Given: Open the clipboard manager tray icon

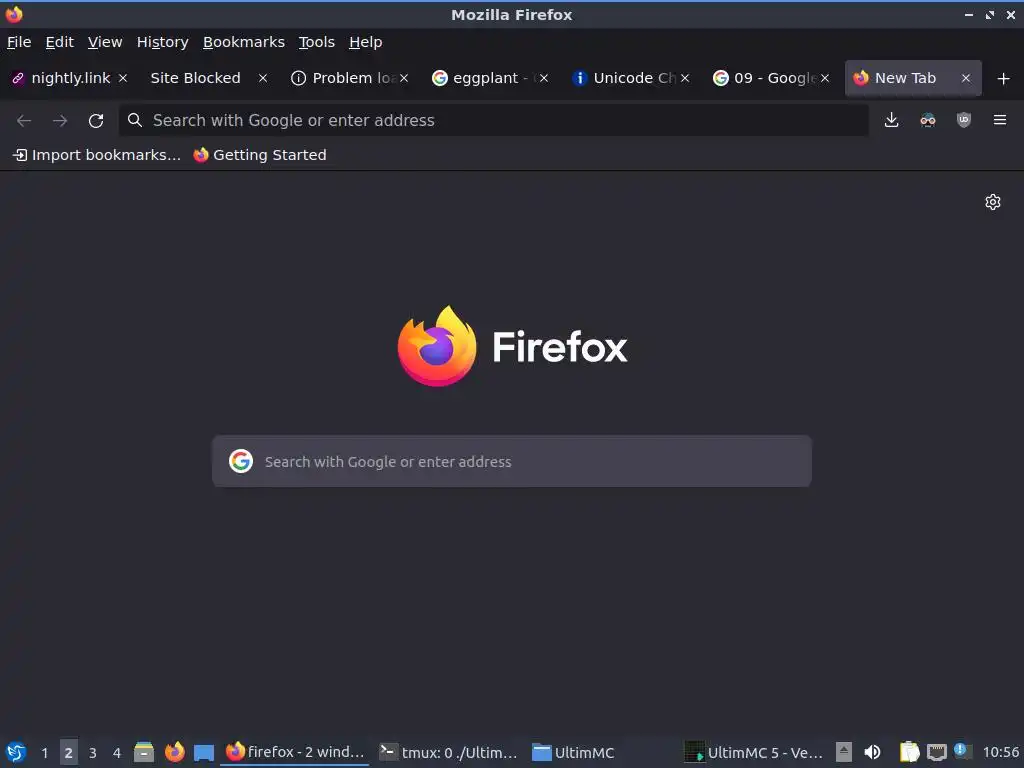Looking at the screenshot, I should (x=909, y=752).
